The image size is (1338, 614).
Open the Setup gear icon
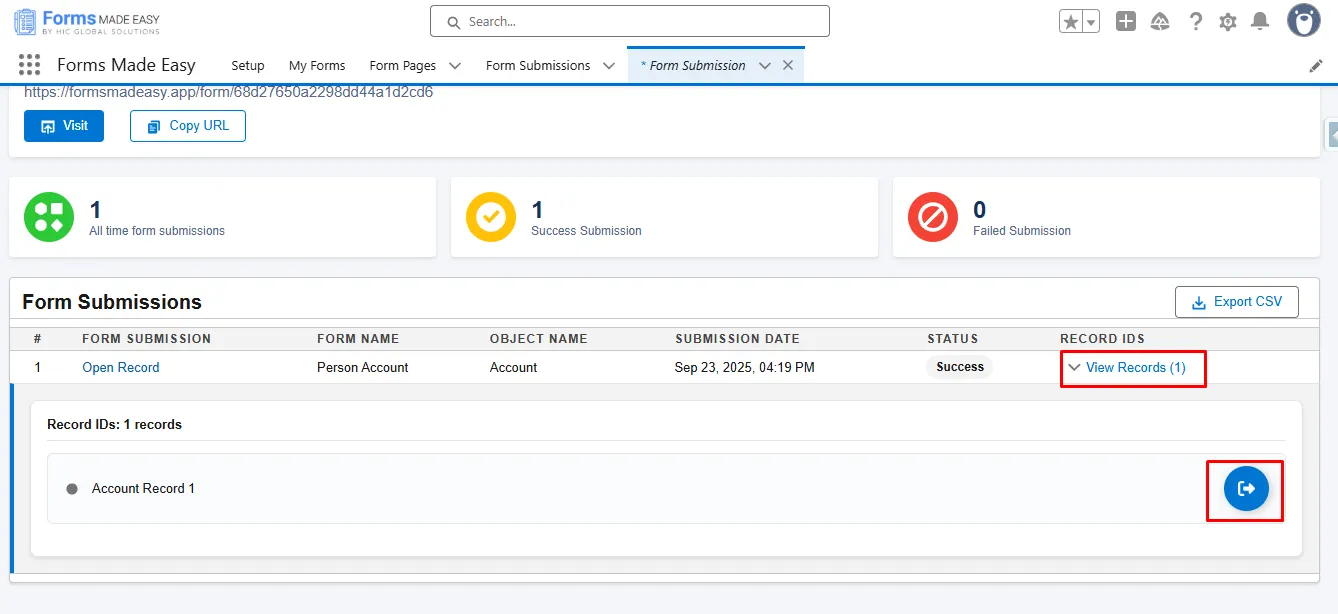click(1228, 21)
